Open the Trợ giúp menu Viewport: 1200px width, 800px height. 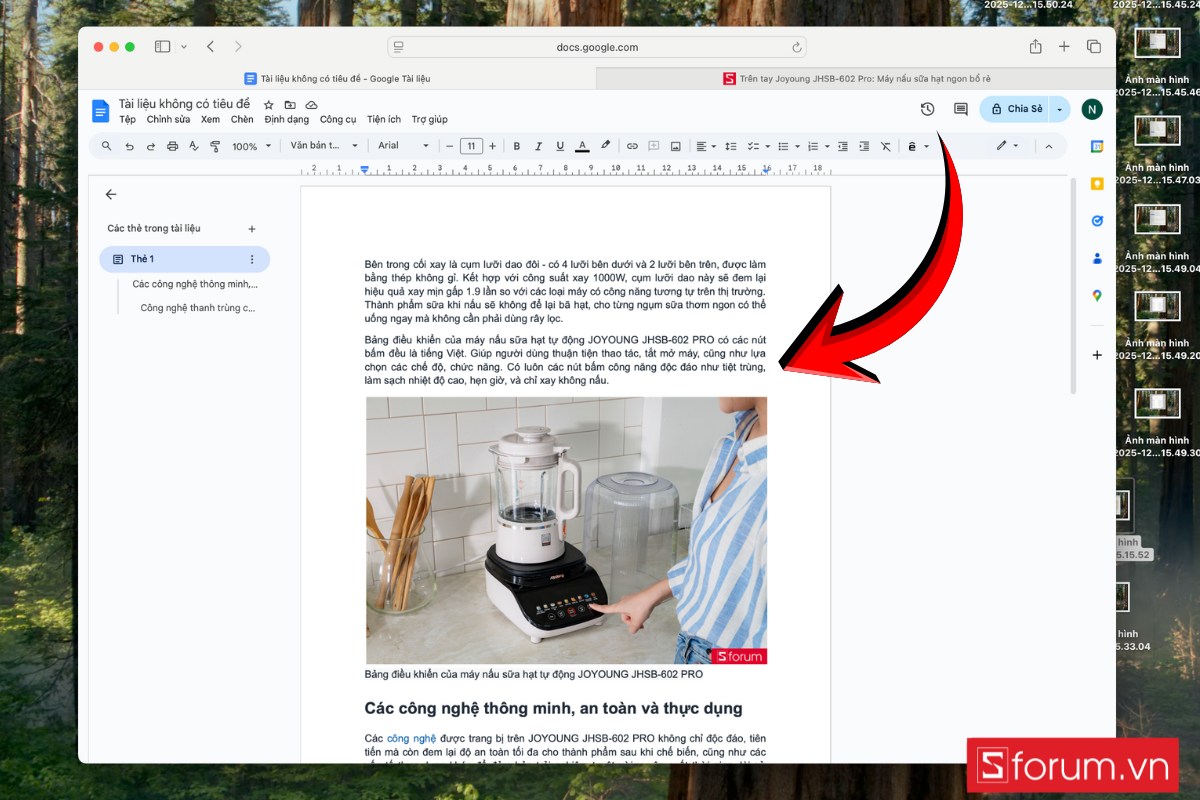(430, 119)
